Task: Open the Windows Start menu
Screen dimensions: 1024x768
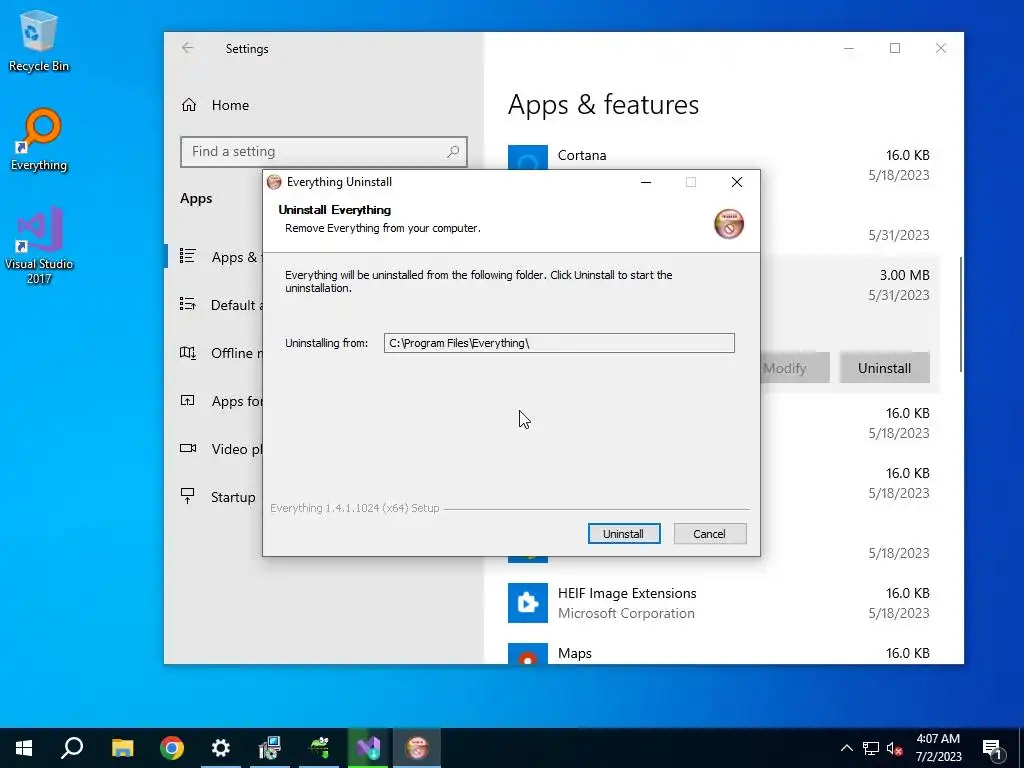Action: tap(24, 748)
